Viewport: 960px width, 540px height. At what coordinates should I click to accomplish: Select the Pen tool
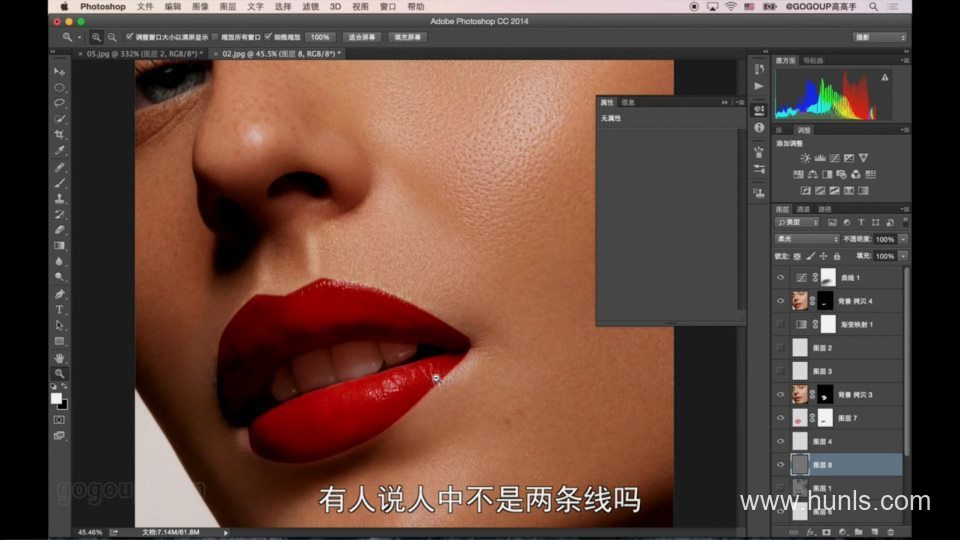tap(59, 294)
